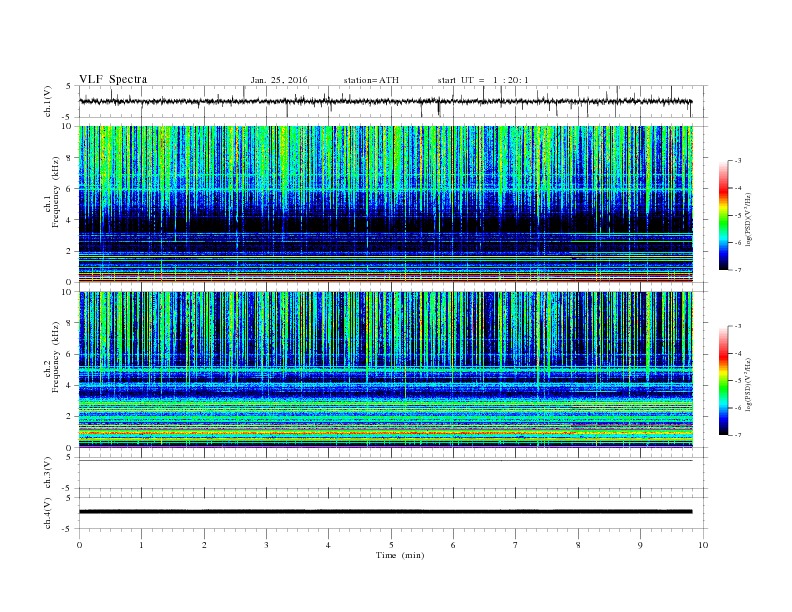Click time axis tick label "8"

tap(578, 545)
